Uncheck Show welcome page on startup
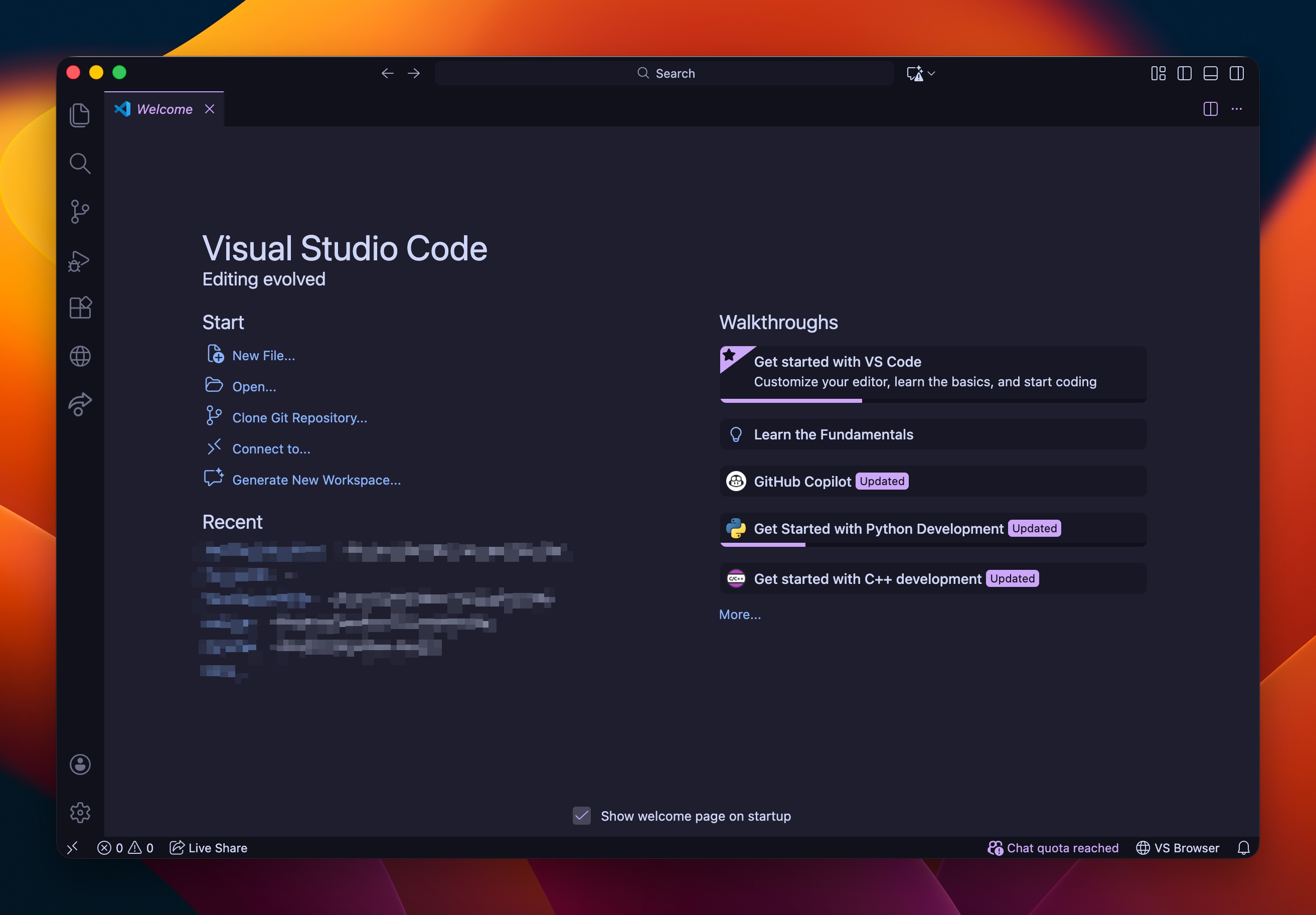The height and width of the screenshot is (915, 1316). pos(581,816)
